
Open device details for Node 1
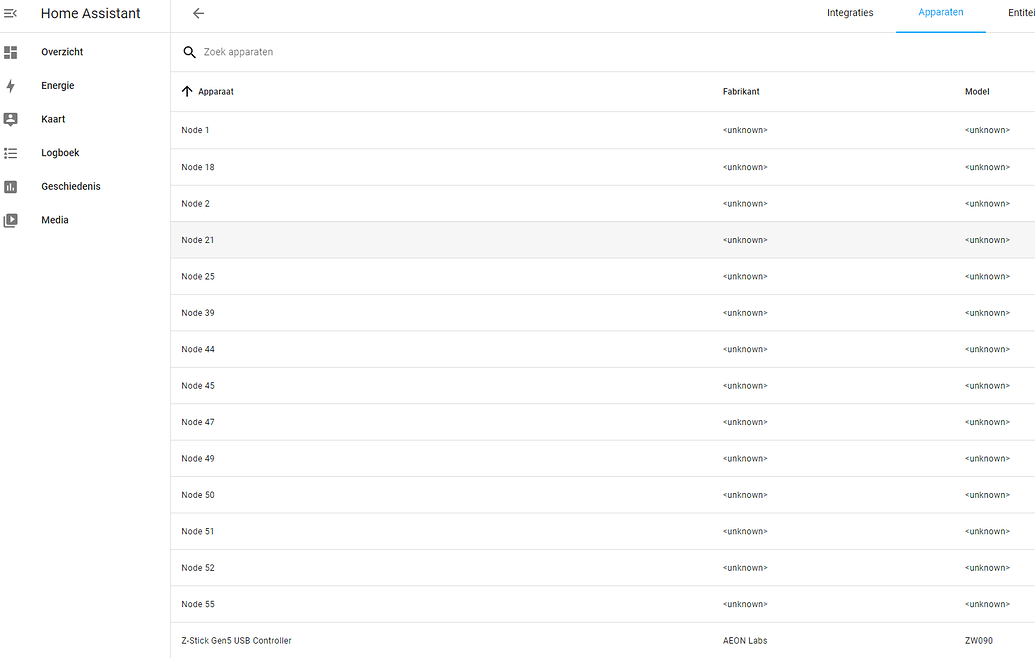click(x=195, y=130)
